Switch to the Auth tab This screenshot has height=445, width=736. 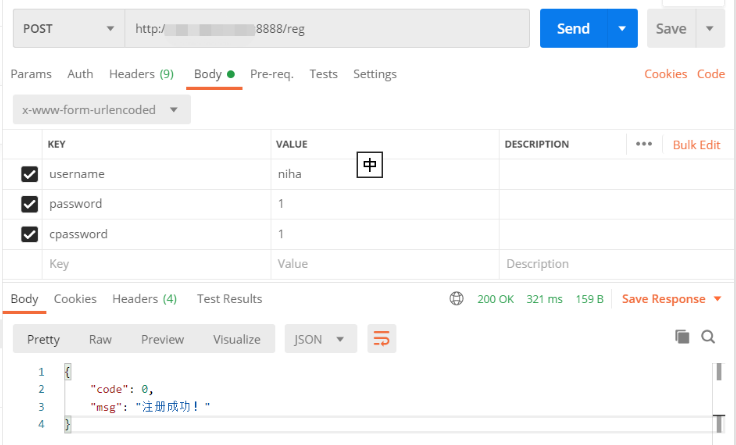tap(80, 74)
